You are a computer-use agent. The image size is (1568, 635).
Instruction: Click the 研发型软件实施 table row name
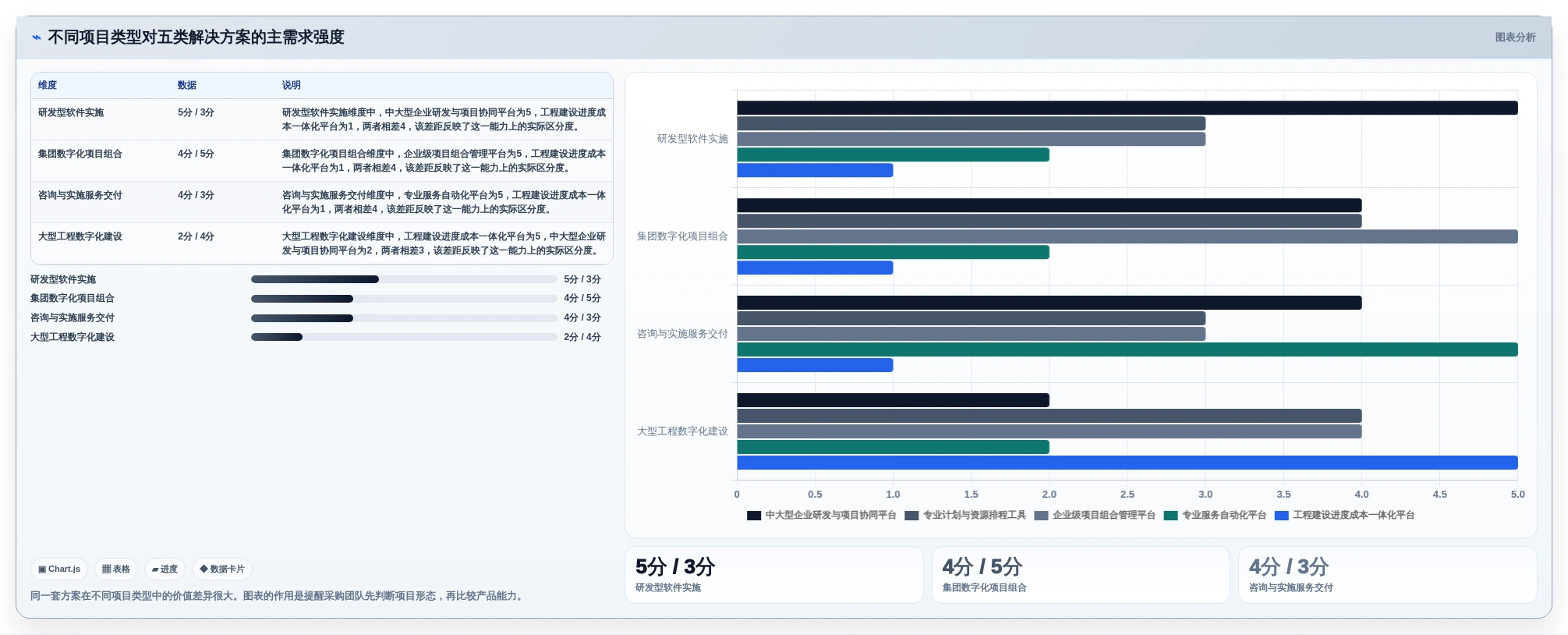point(71,112)
